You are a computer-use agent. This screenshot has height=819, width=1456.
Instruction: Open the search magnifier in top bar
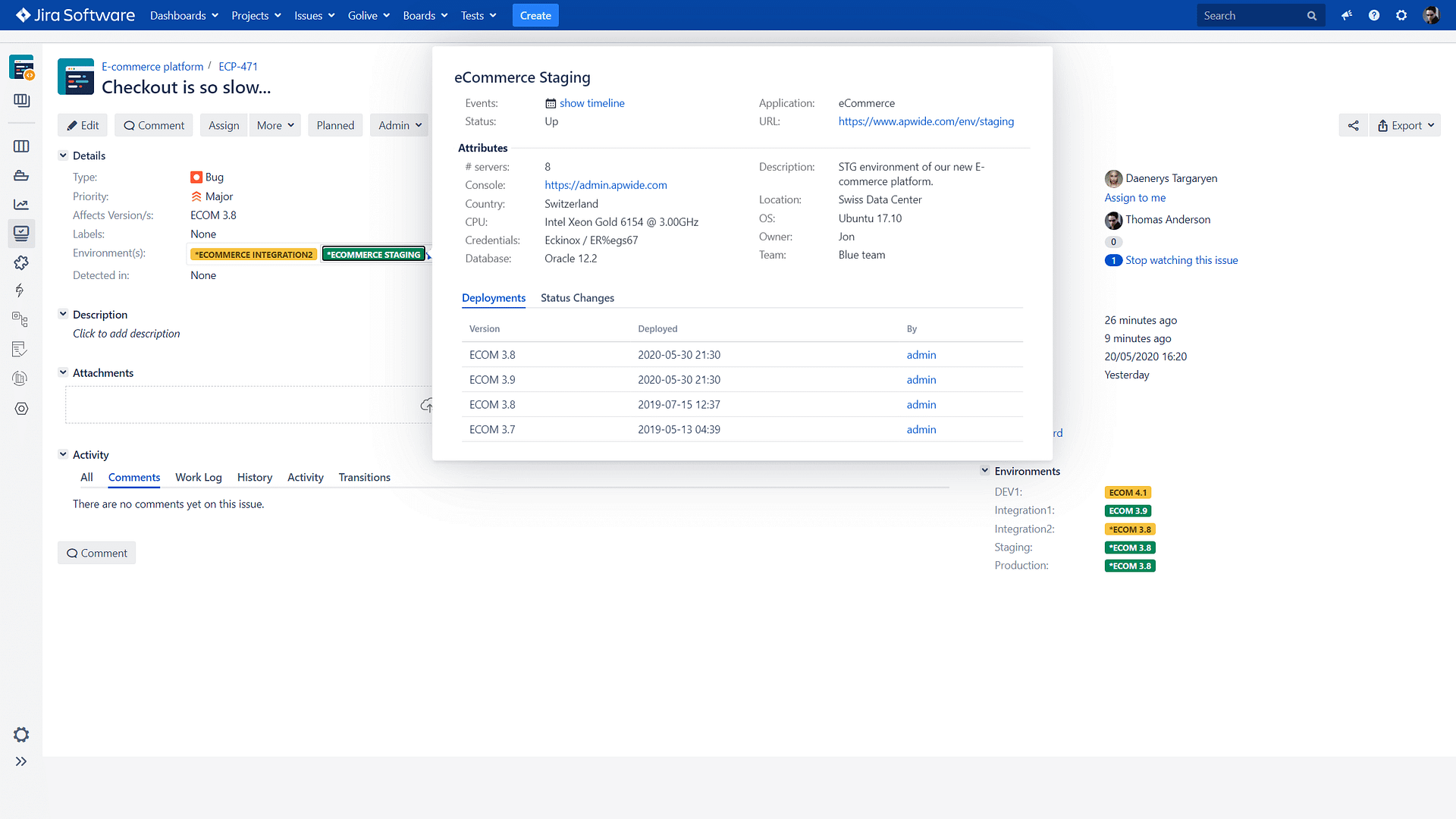[x=1312, y=15]
